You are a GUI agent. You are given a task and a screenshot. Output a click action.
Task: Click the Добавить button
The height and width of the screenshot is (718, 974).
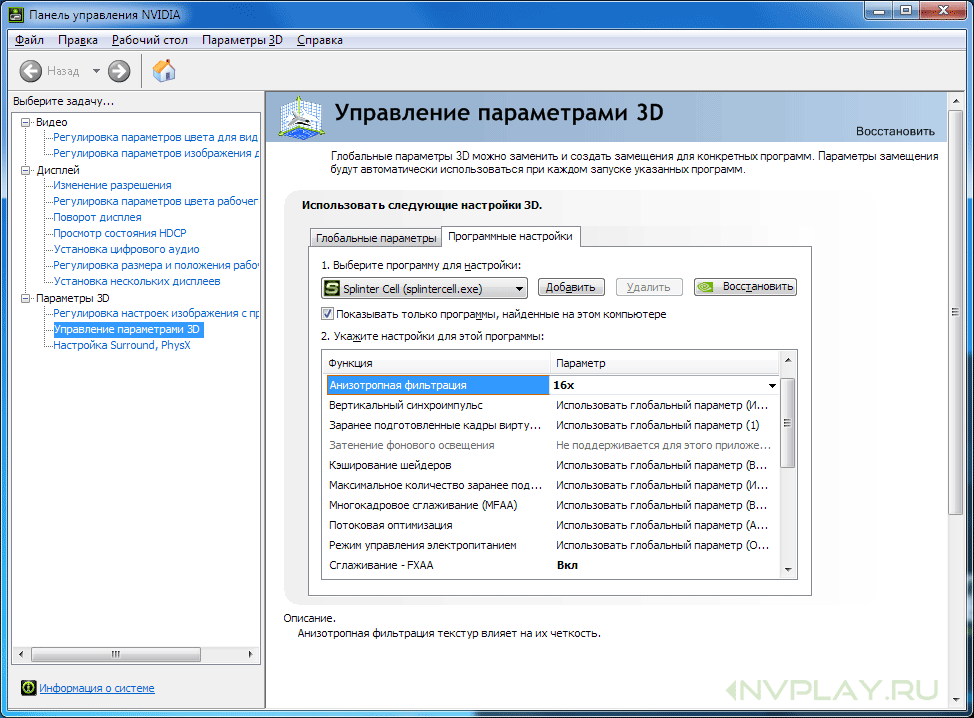point(570,287)
